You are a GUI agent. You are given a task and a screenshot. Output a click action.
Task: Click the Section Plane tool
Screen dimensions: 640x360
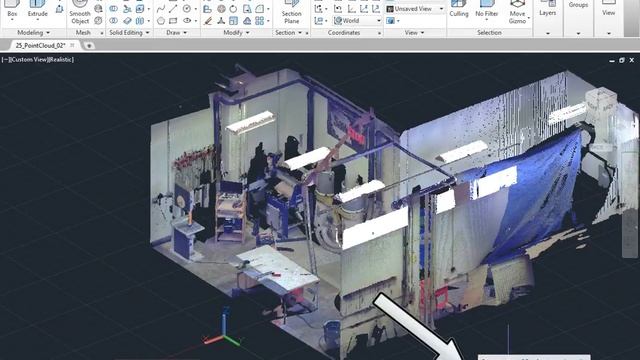tap(291, 12)
